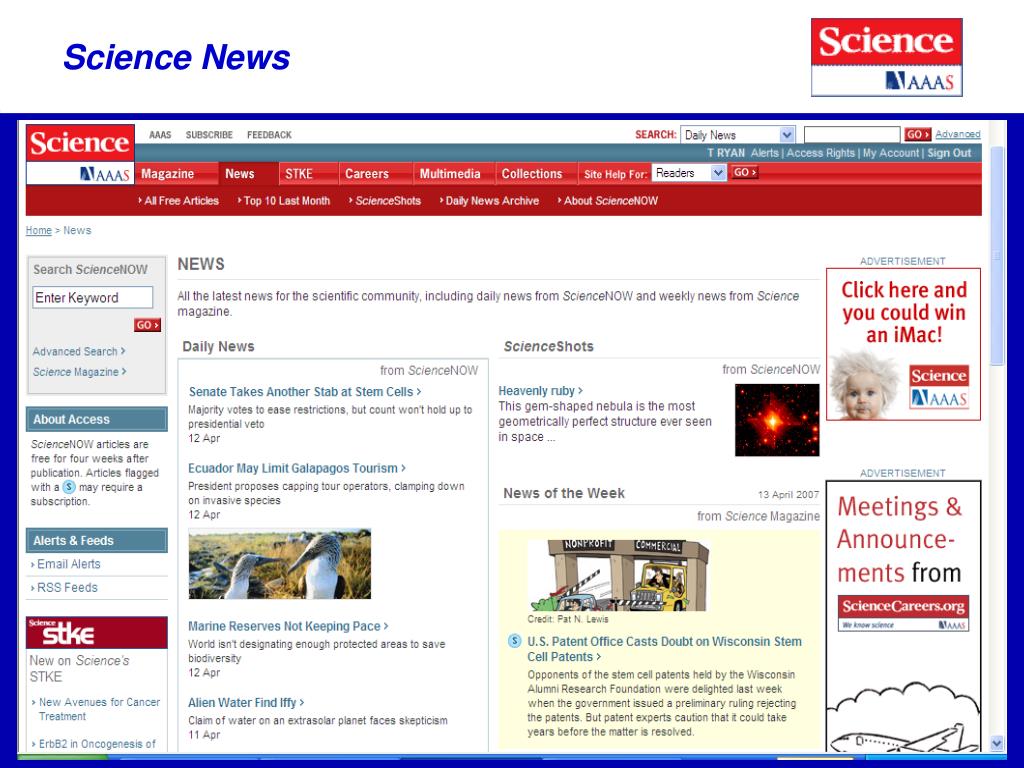Focus the top search text field
The height and width of the screenshot is (768, 1024).
pos(852,135)
